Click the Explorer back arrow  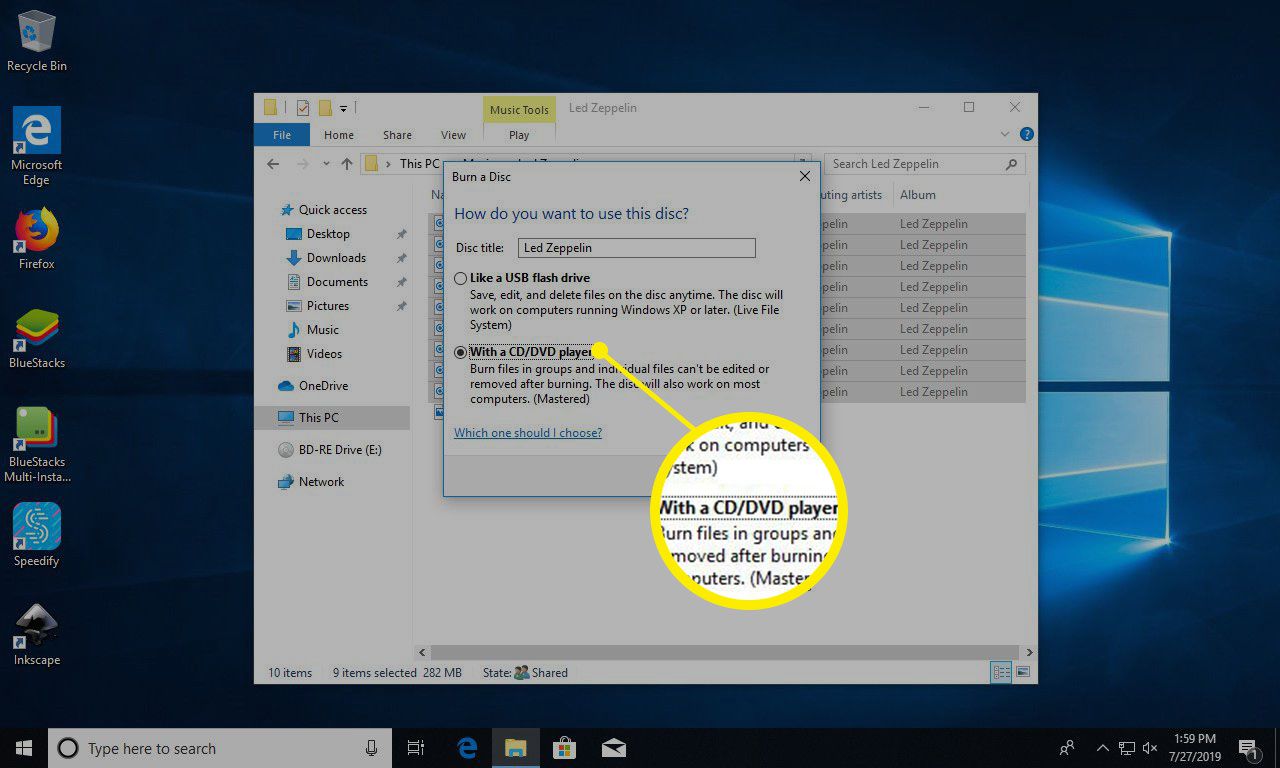coord(273,163)
